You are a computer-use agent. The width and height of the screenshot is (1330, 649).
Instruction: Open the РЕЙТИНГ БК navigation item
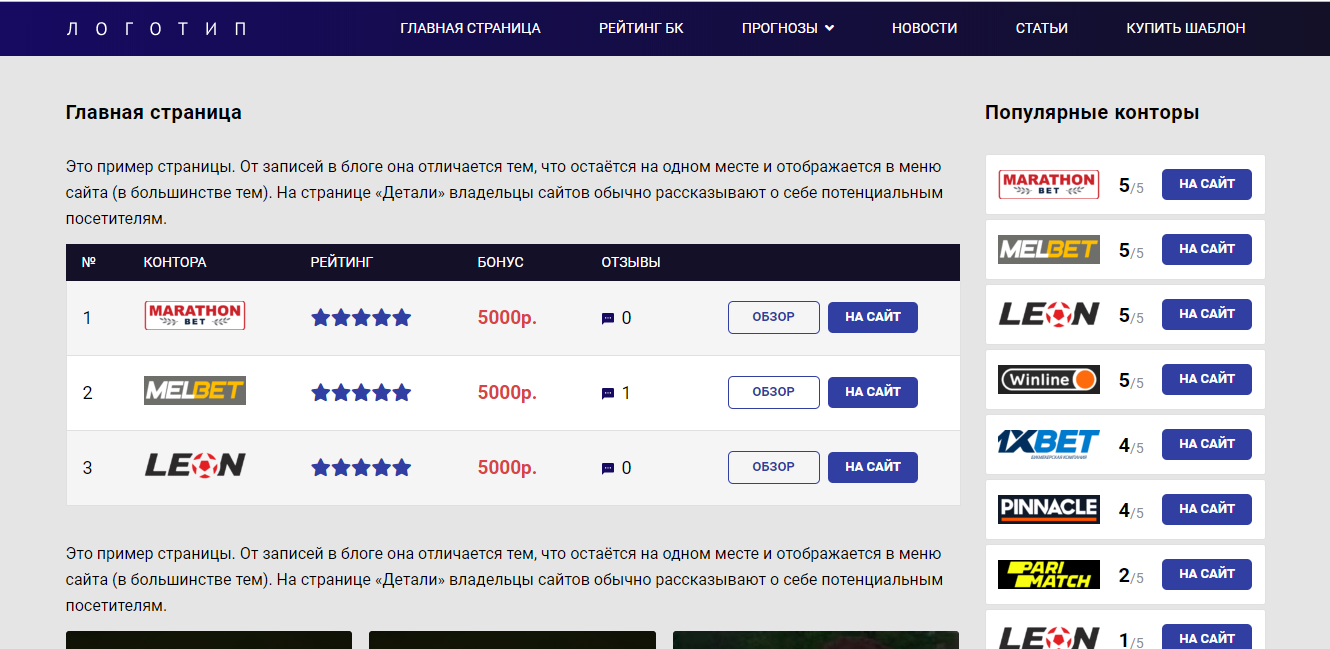641,28
